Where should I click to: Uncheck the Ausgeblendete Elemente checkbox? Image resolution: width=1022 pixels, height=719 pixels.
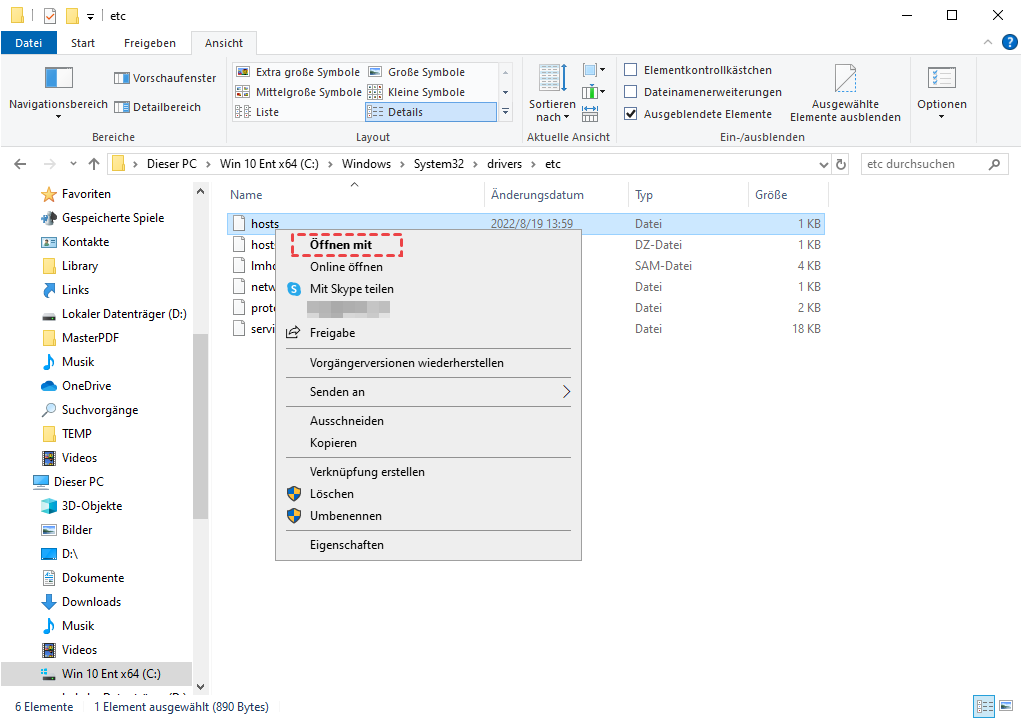[x=631, y=114]
